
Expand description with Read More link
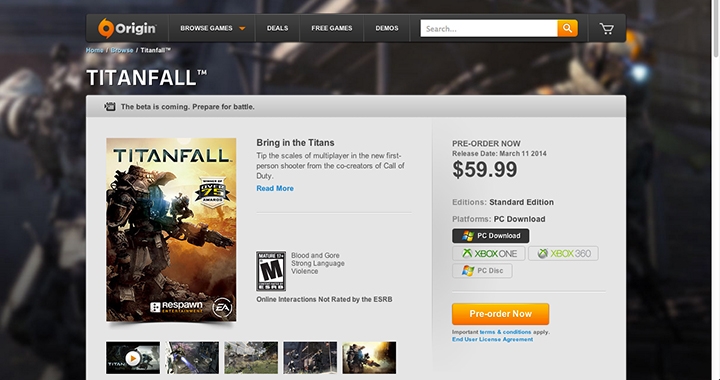click(275, 188)
